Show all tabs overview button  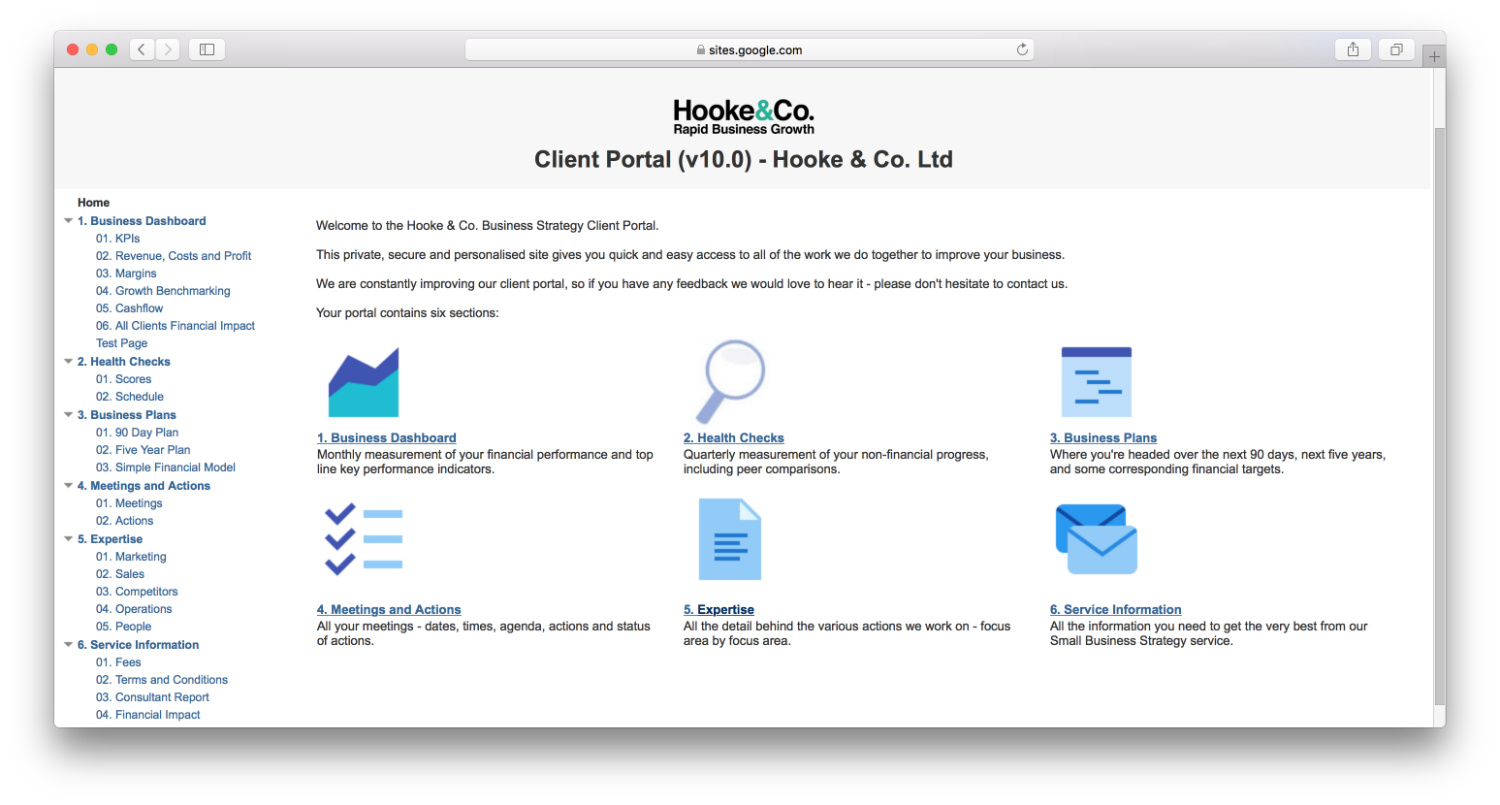coord(1396,49)
